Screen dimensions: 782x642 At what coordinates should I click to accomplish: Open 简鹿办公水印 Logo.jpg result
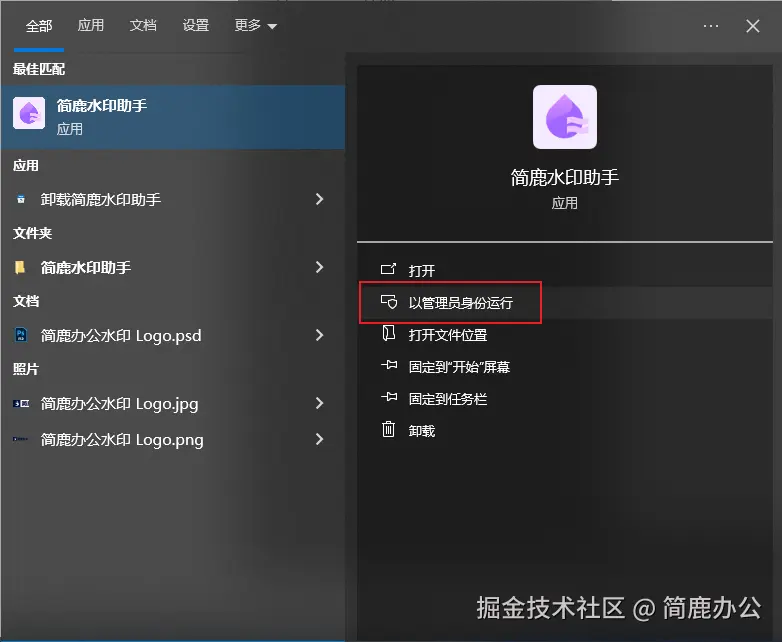pos(173,403)
